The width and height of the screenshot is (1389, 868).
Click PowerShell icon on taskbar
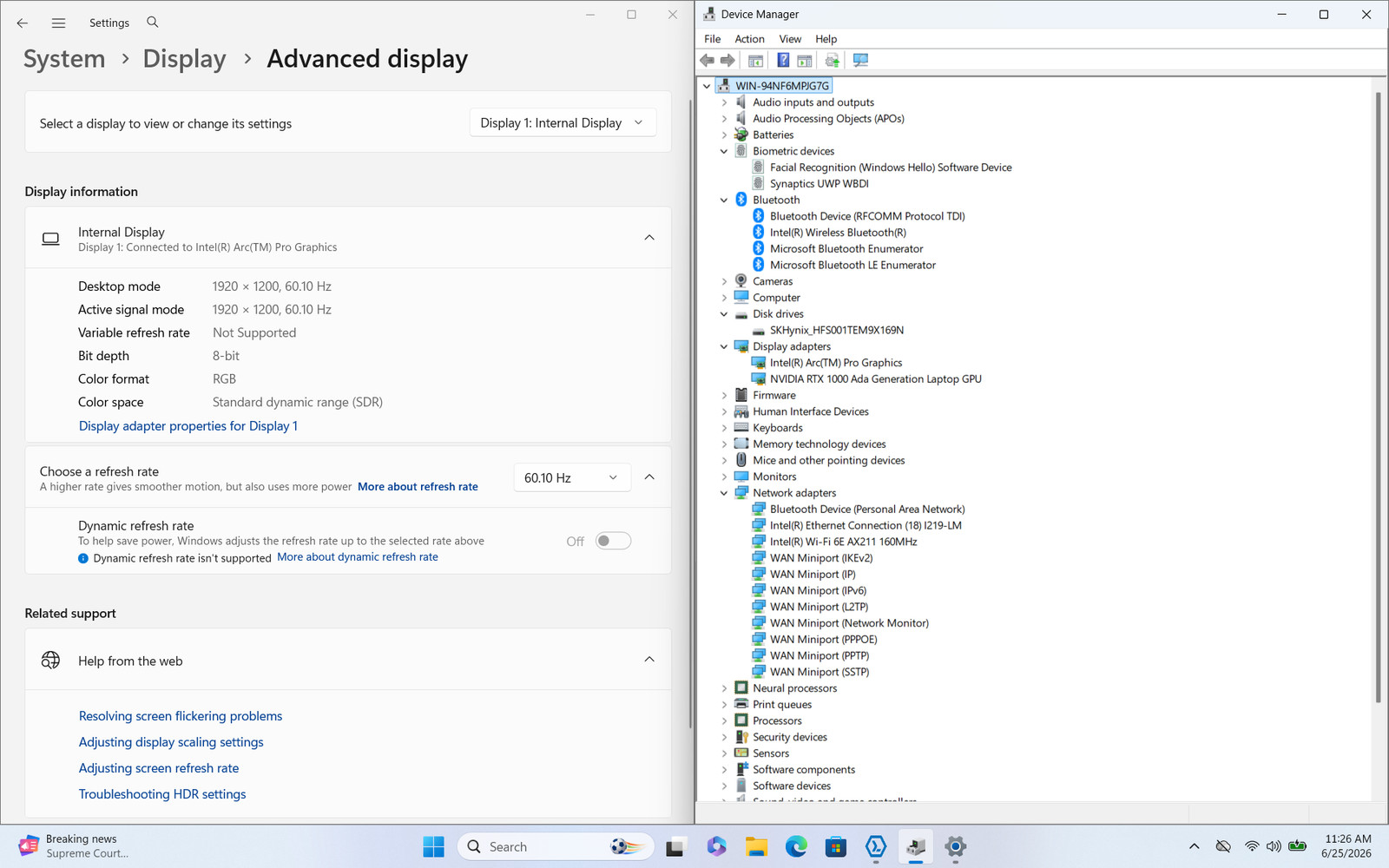(876, 846)
